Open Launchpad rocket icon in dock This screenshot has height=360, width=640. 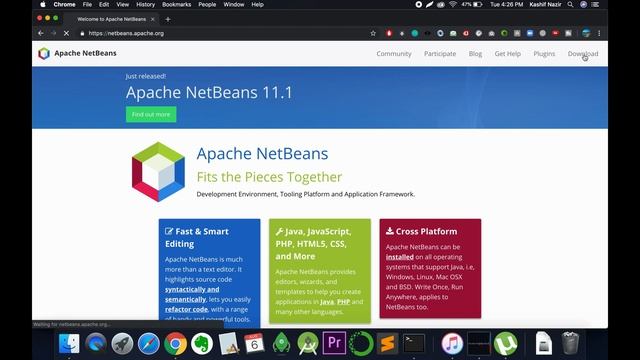tap(122, 343)
